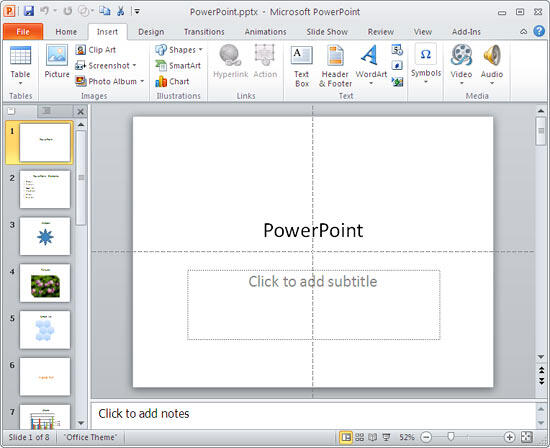Go to previous slide button
This screenshot has height=448, width=550.
coord(541,369)
